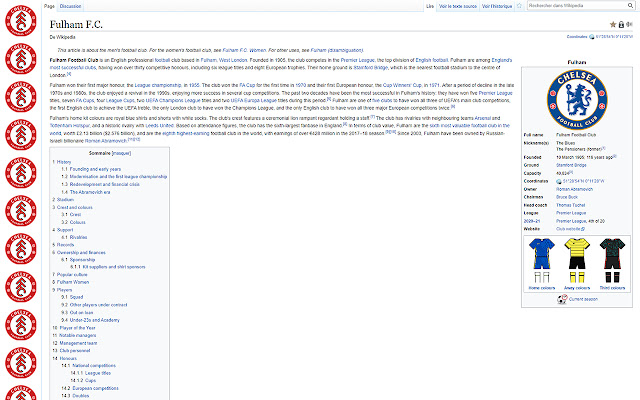
Task: Go to 9.3 Out on loan
Action: 77,313
